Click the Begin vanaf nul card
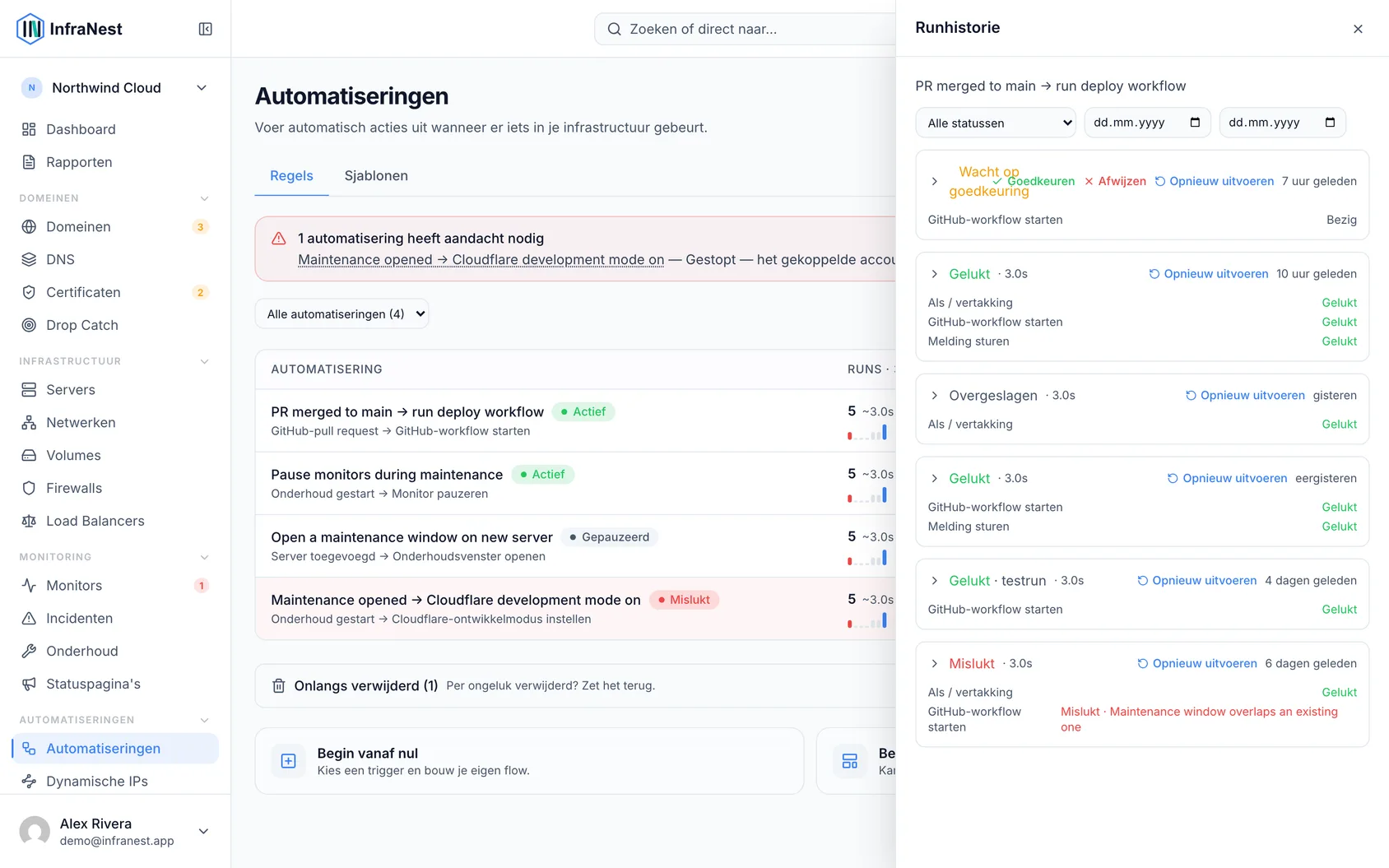The image size is (1389, 868). (529, 761)
